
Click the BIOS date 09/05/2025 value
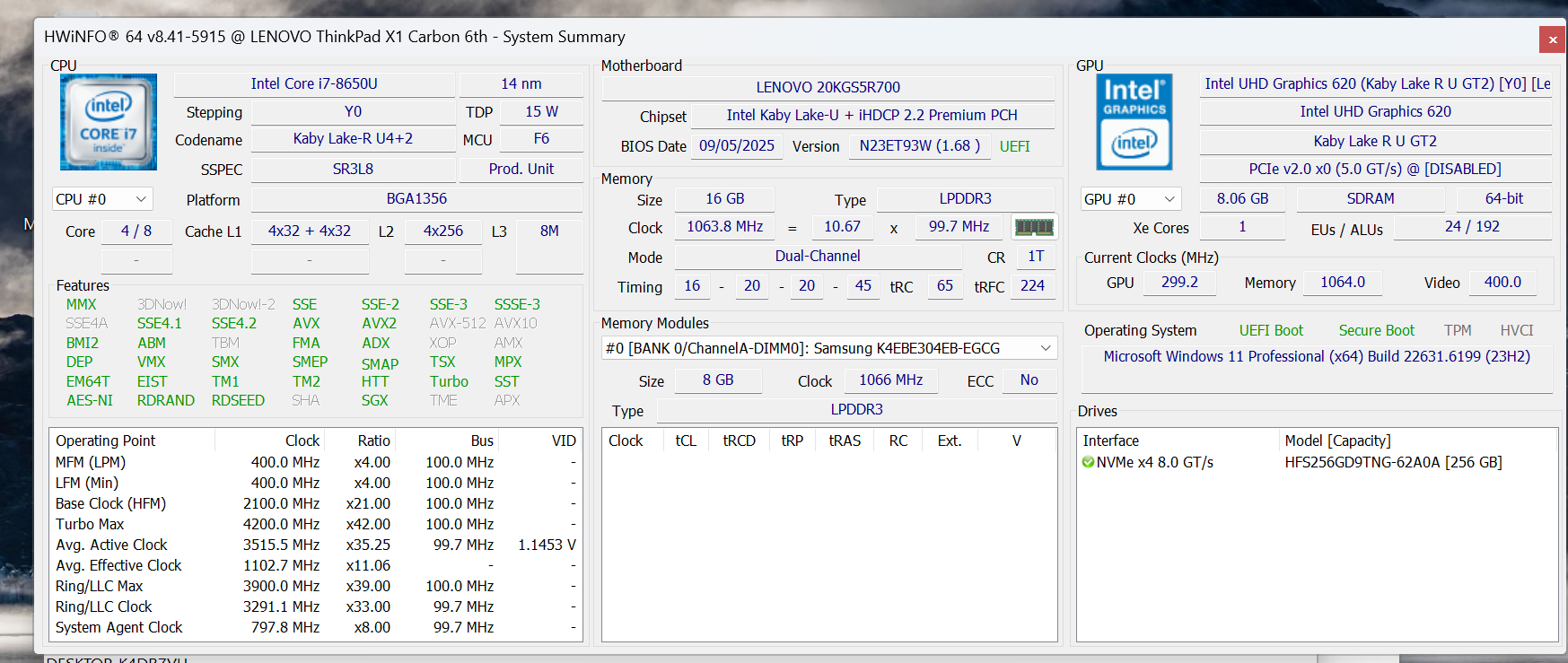click(x=737, y=146)
